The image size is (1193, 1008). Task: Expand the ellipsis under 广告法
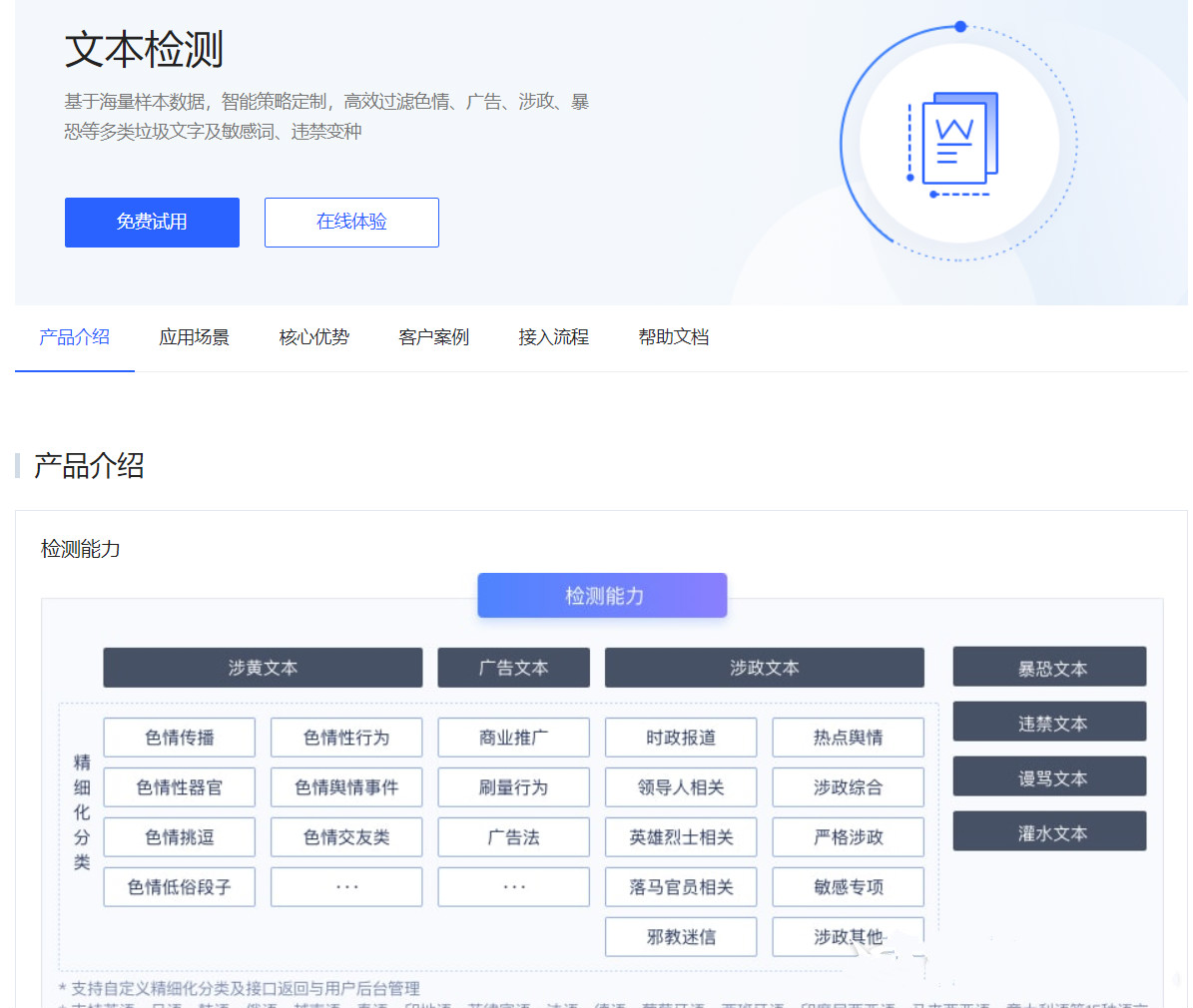click(513, 886)
